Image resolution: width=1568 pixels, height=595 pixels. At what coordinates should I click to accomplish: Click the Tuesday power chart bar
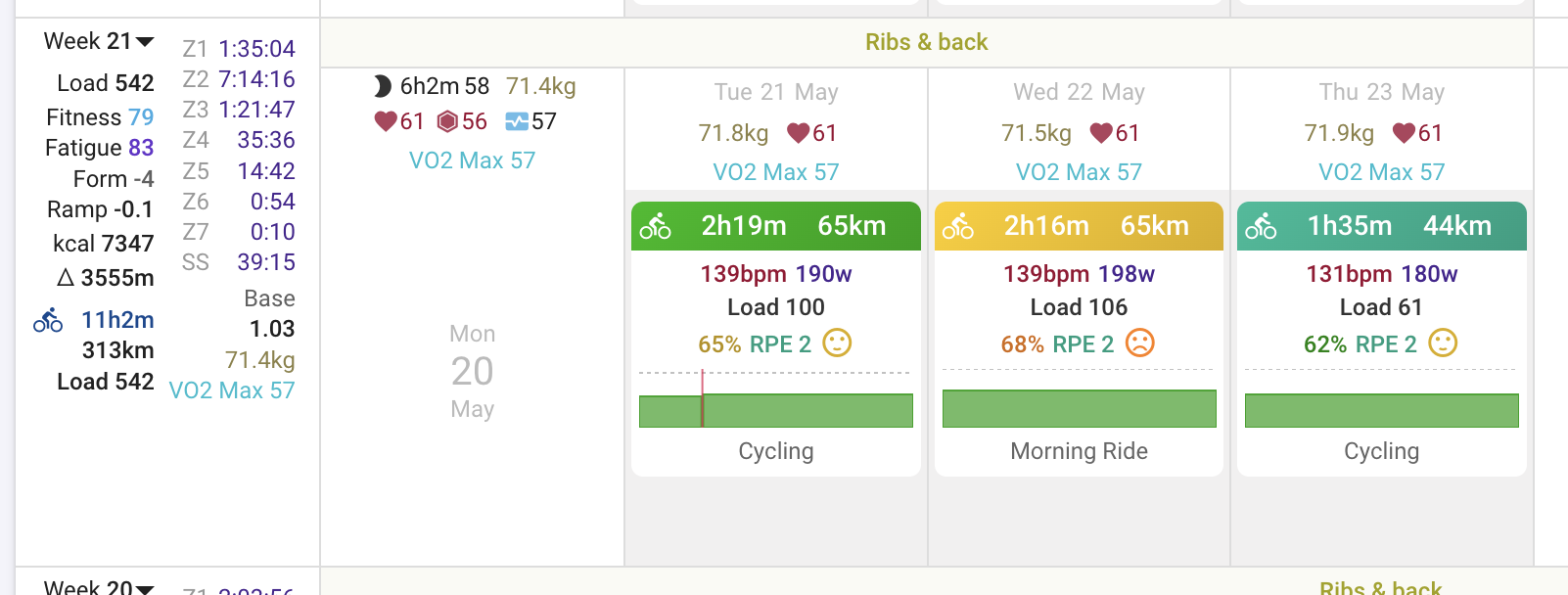pyautogui.click(x=776, y=410)
